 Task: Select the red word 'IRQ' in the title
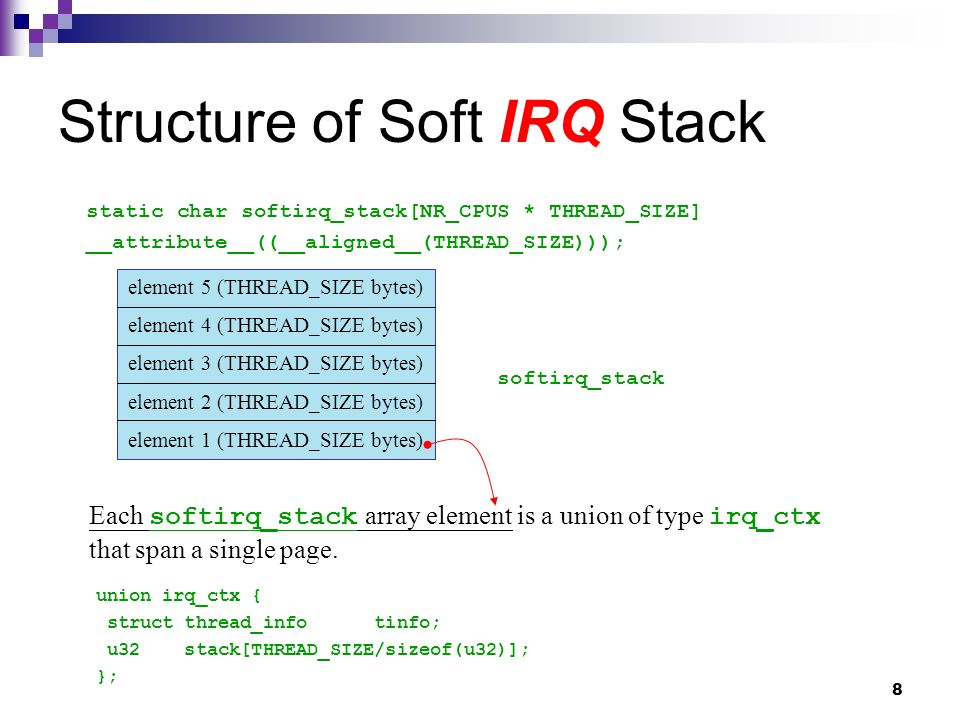(552, 122)
